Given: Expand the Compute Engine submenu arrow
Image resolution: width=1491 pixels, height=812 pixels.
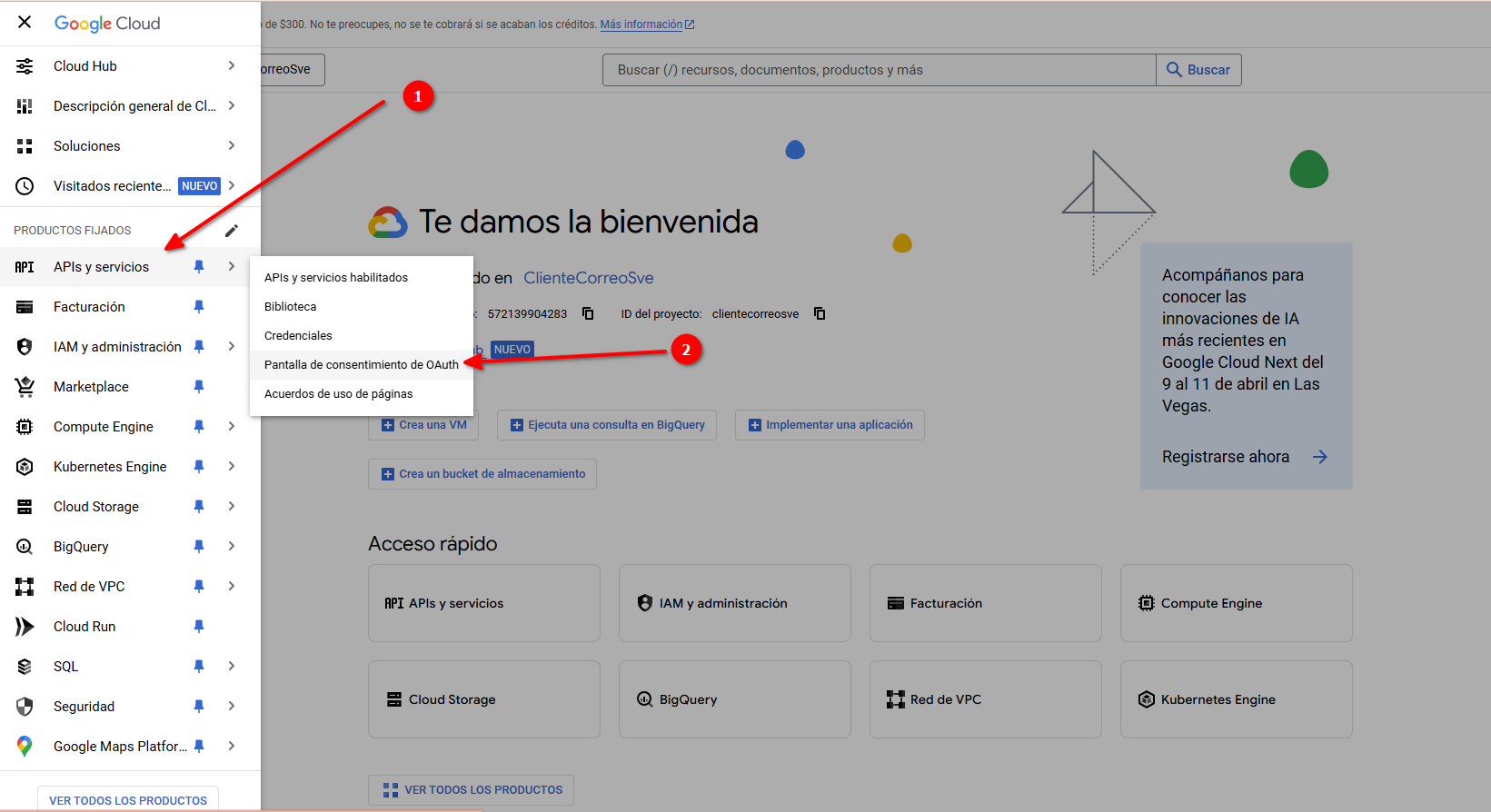Looking at the screenshot, I should tap(232, 427).
